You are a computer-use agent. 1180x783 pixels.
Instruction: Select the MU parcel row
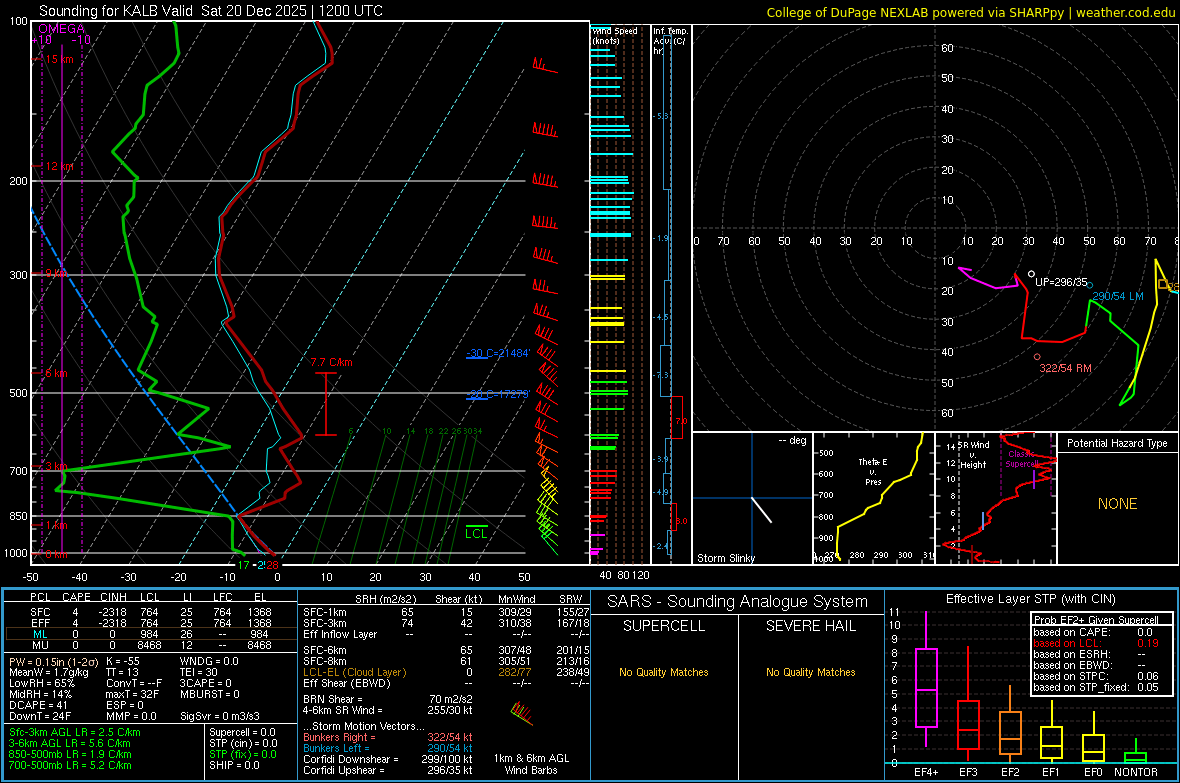(x=151, y=645)
